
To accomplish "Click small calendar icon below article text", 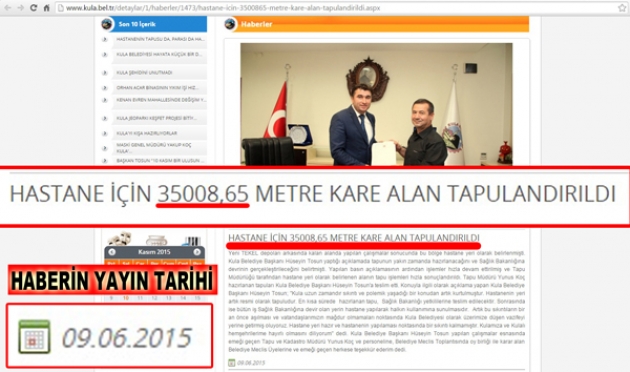I will click(232, 363).
